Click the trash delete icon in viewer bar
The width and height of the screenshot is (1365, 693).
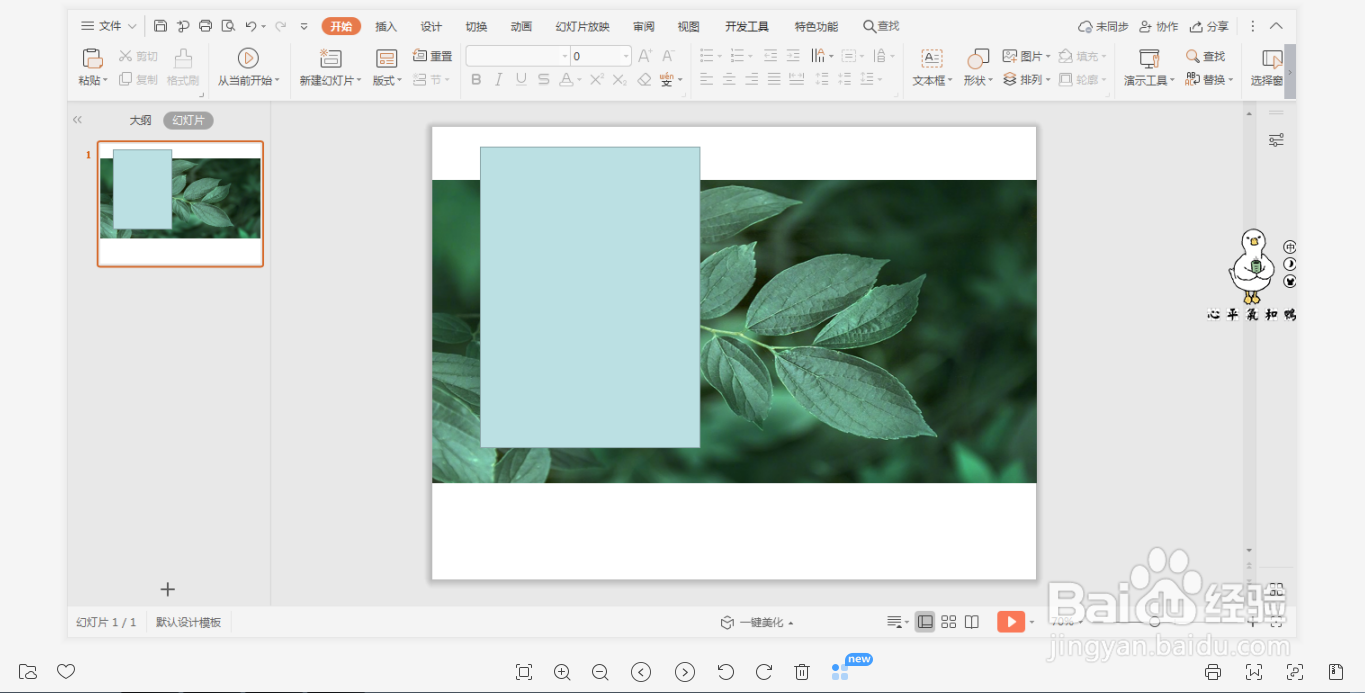tap(801, 672)
